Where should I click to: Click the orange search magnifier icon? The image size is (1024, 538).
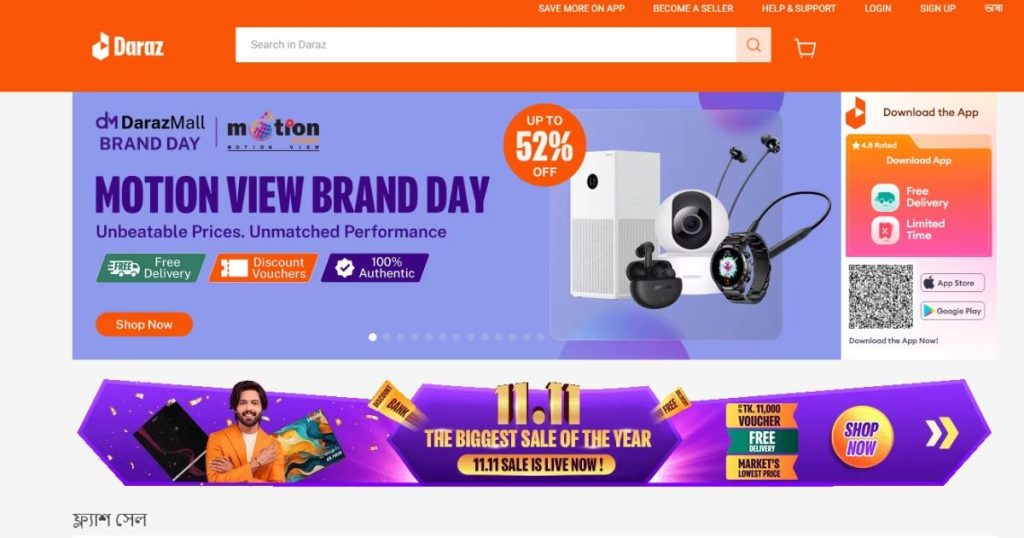coord(754,45)
